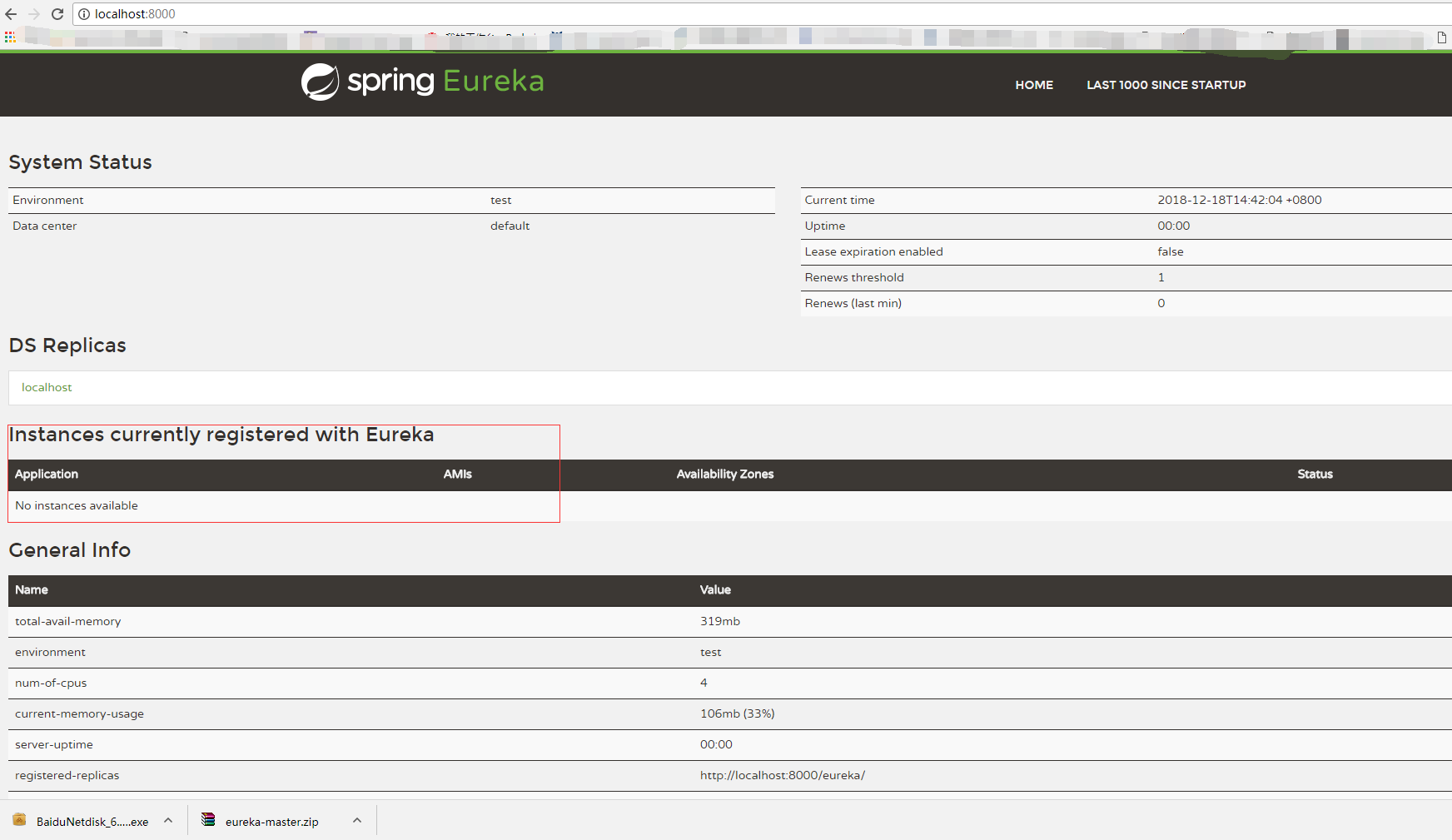The image size is (1452, 840).
Task: Click the Availability Zones column header
Action: pos(725,474)
